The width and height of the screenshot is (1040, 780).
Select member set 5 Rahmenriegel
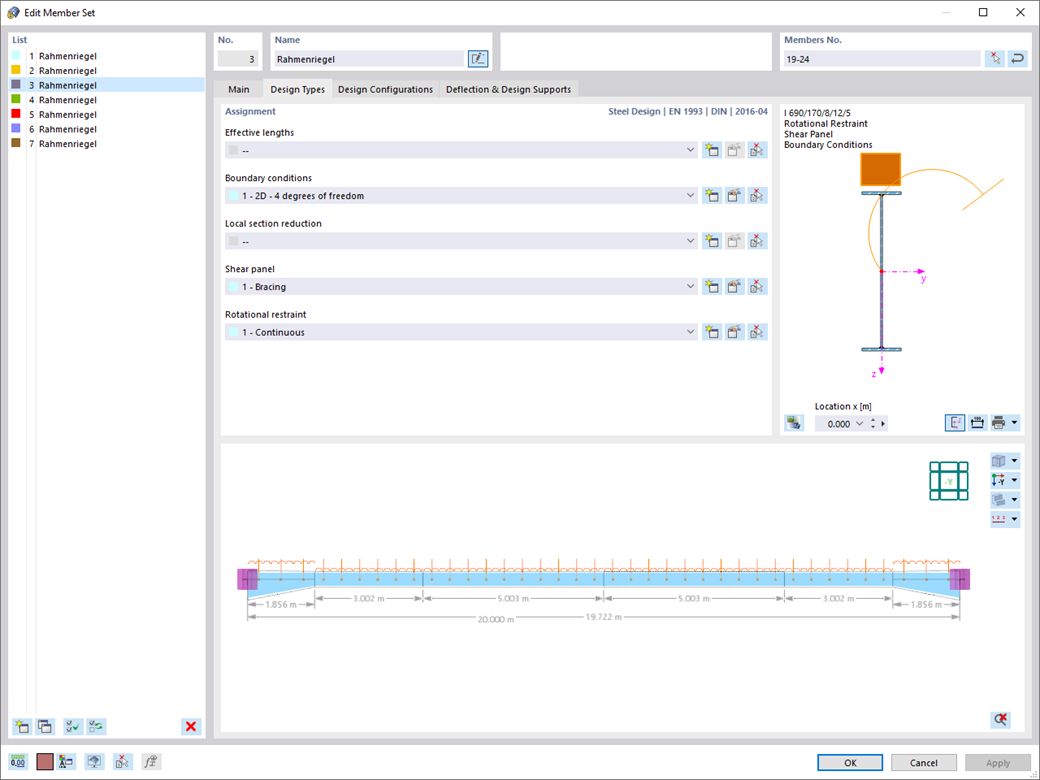click(107, 114)
